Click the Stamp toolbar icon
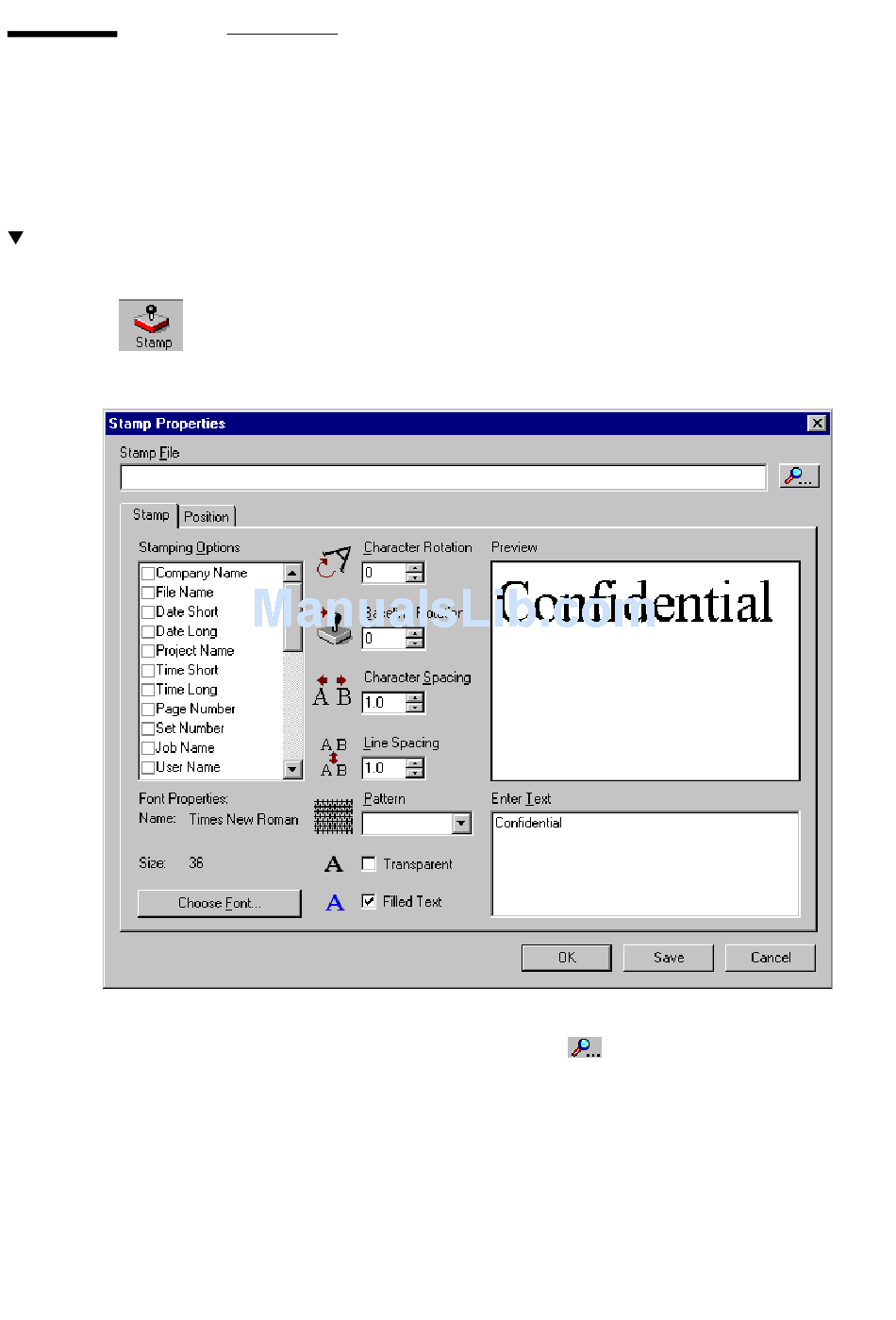Viewport: 896px width, 1320px height. (151, 325)
